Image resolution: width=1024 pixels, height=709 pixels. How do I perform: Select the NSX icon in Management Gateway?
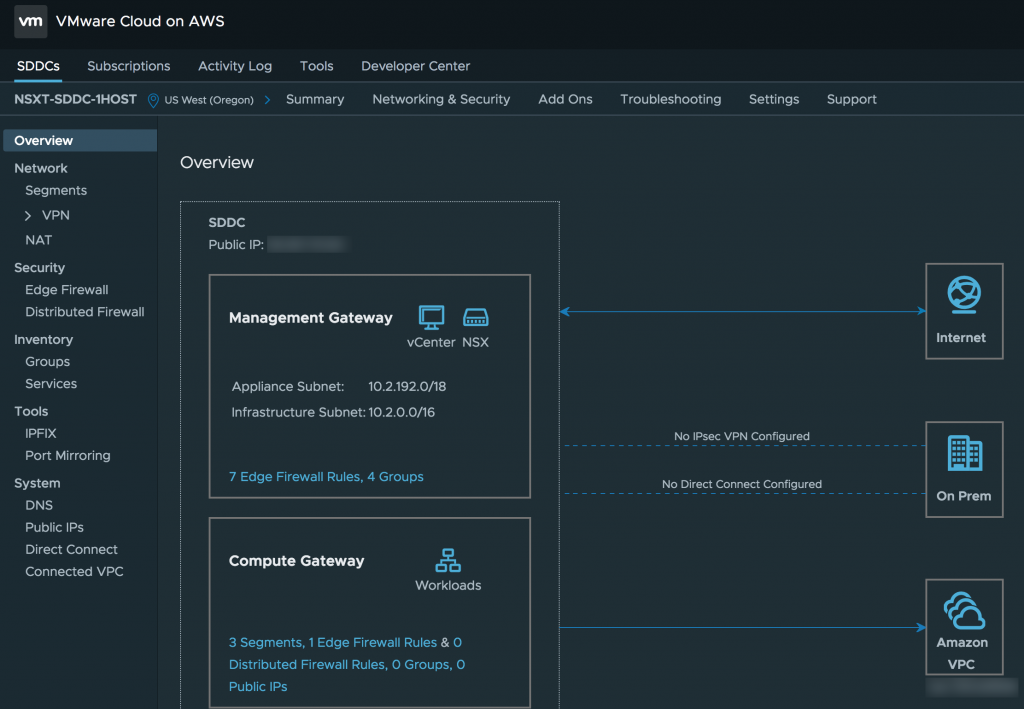click(x=476, y=315)
